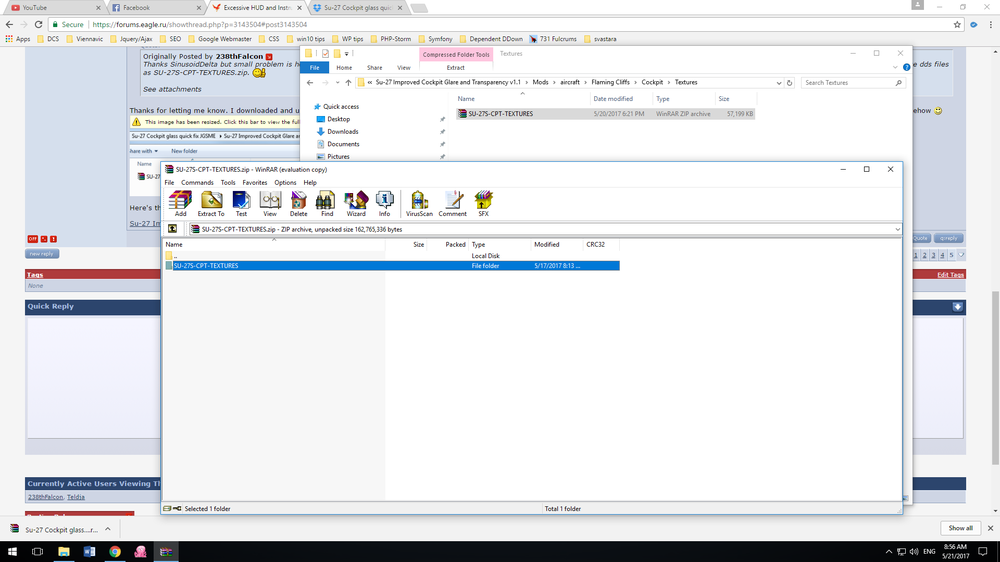Open the WinRAR Commands menu
The width and height of the screenshot is (1000, 562).
pyautogui.click(x=197, y=182)
